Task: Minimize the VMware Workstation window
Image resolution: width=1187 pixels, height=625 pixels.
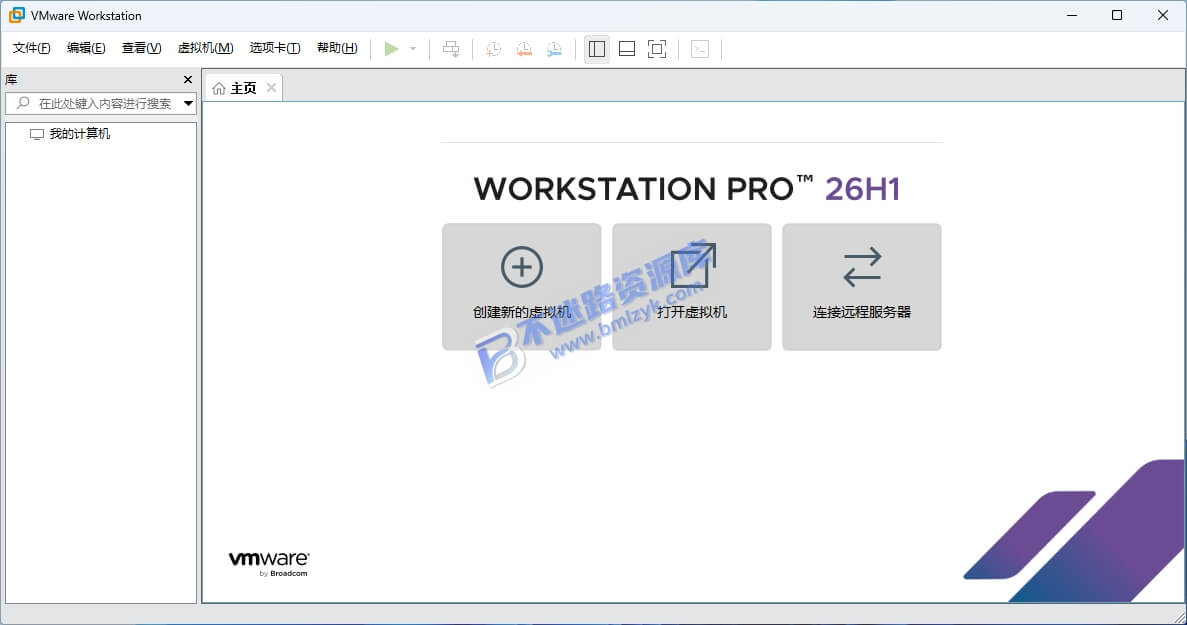Action: [1072, 15]
